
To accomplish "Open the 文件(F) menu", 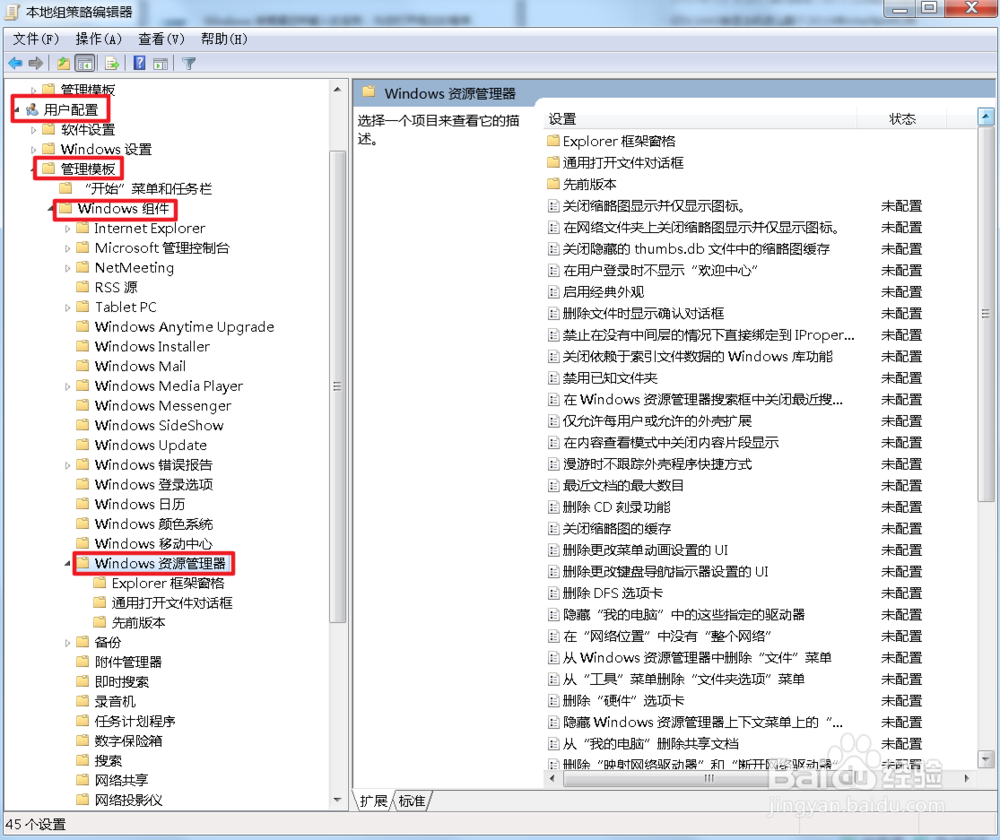I will pos(36,39).
